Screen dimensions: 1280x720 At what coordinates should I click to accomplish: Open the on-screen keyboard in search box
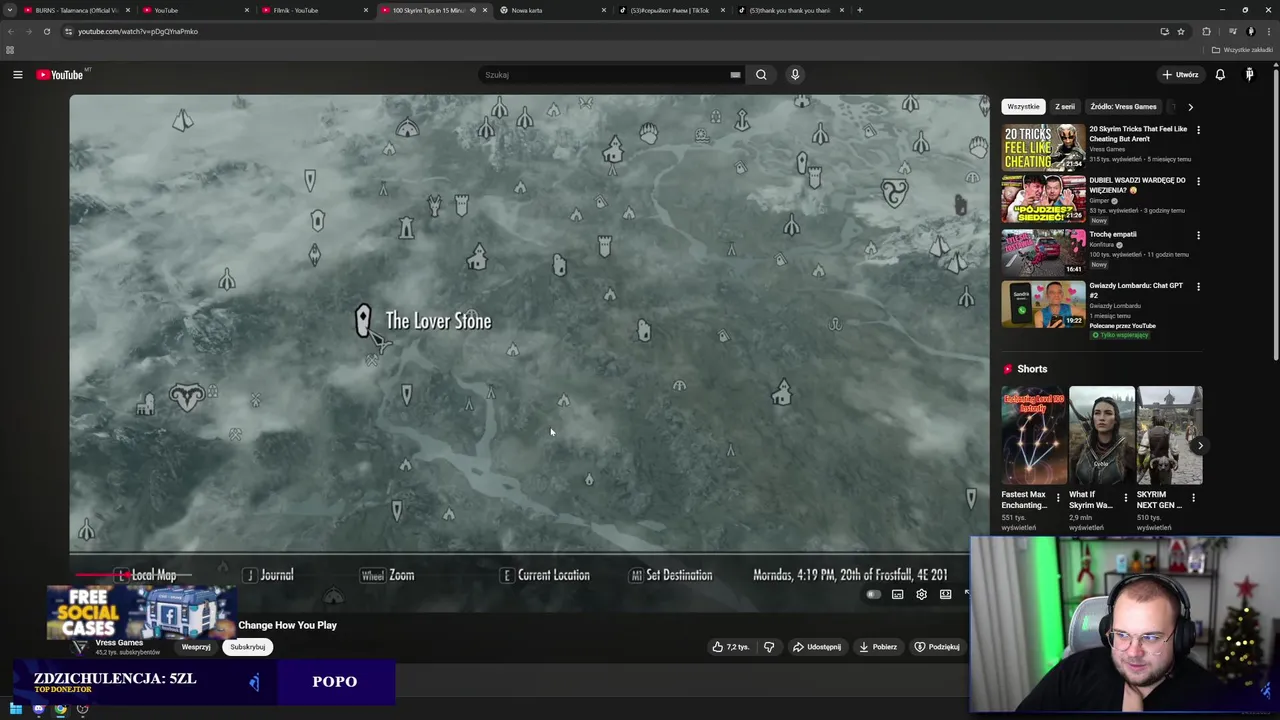click(x=735, y=75)
